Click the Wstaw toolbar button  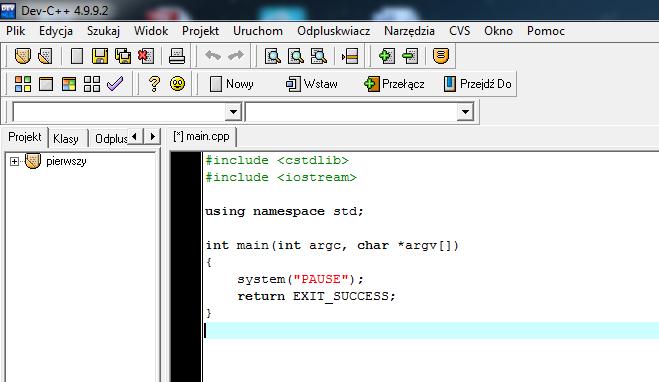(311, 84)
